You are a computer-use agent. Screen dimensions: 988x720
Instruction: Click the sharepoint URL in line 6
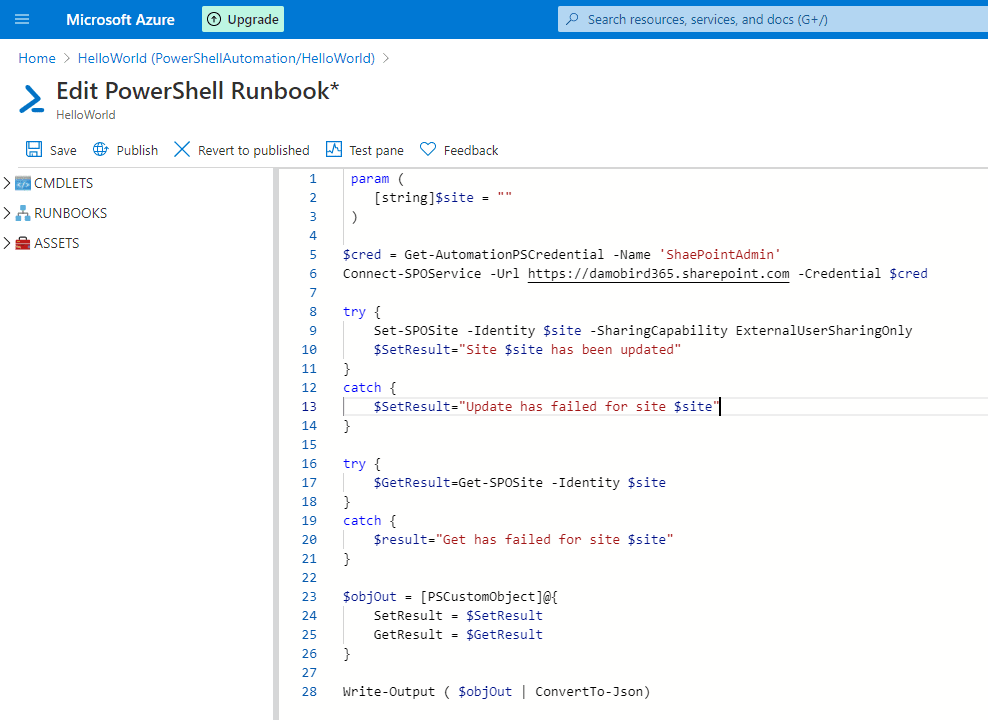pyautogui.click(x=659, y=273)
